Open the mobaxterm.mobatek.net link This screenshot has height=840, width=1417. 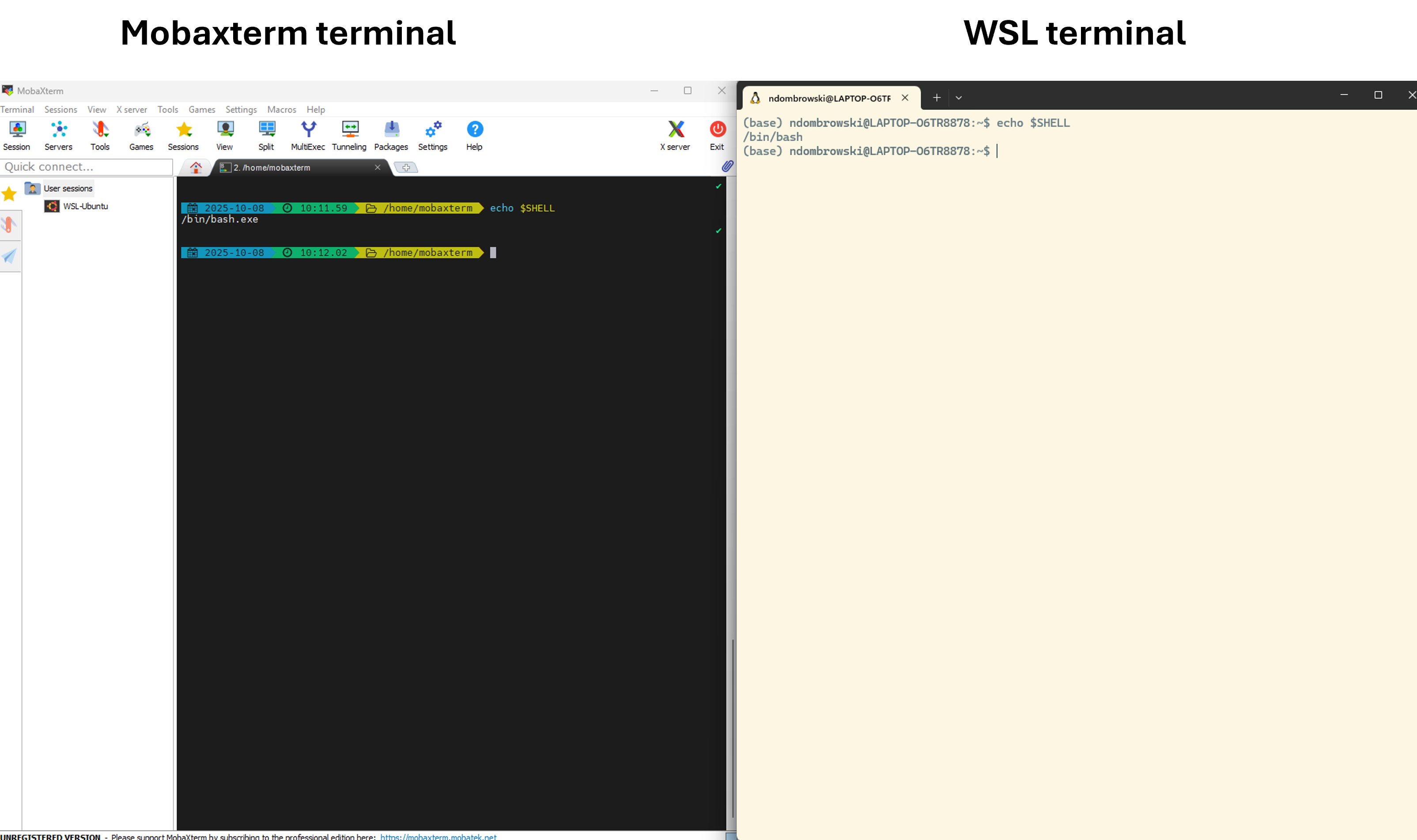click(438, 836)
